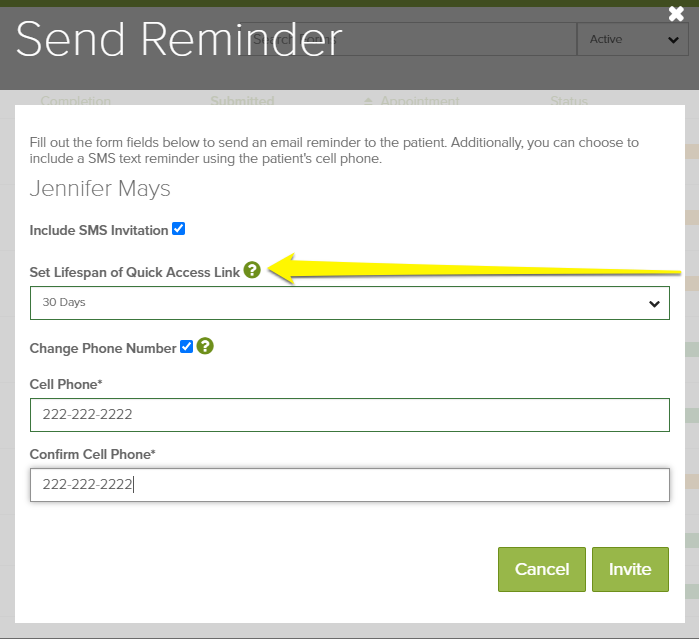Click the Set Lifespan of Quick Access Link label
The image size is (699, 639).
point(134,271)
